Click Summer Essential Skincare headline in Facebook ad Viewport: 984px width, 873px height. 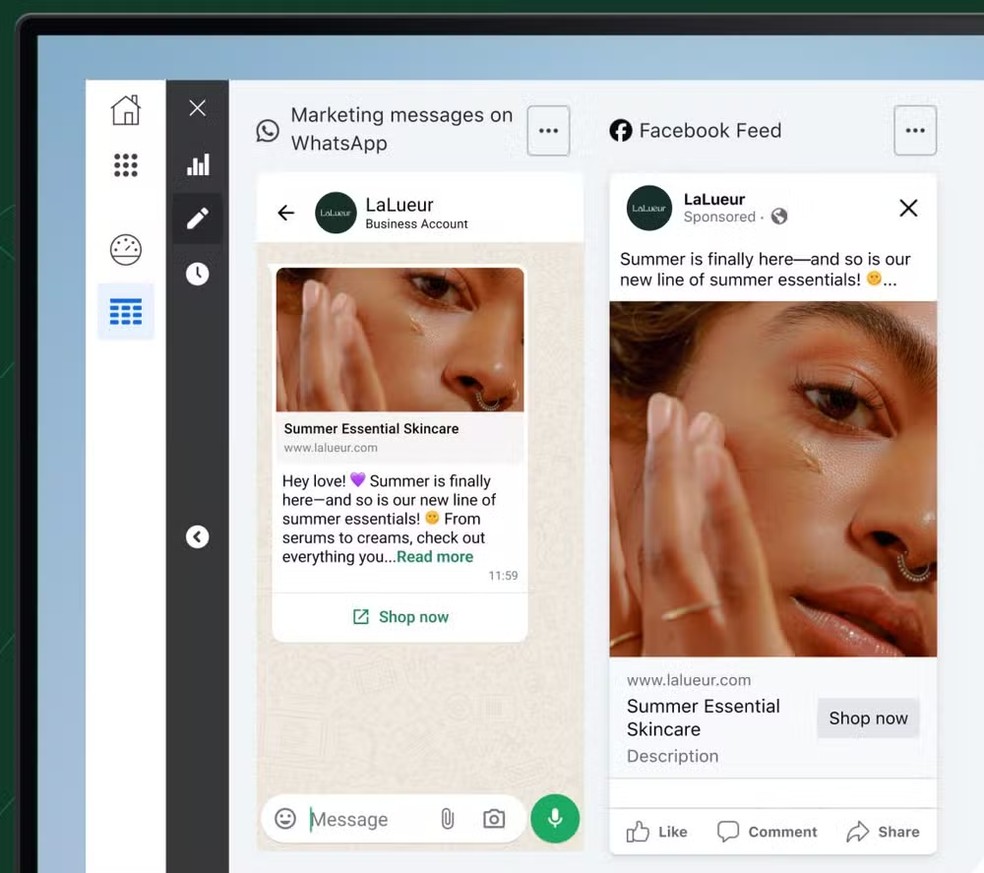[x=703, y=717]
